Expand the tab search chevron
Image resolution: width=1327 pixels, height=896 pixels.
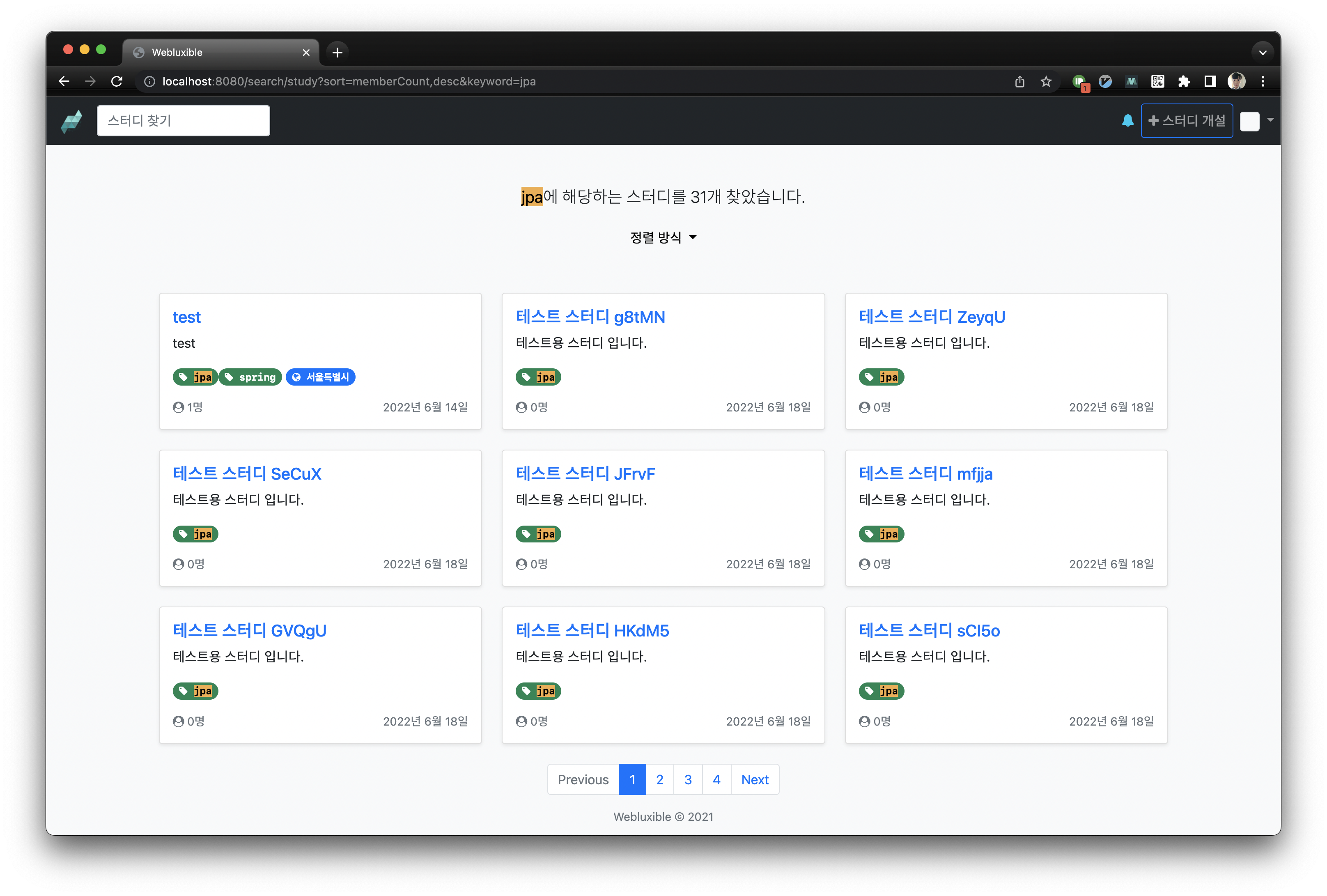[x=1263, y=52]
